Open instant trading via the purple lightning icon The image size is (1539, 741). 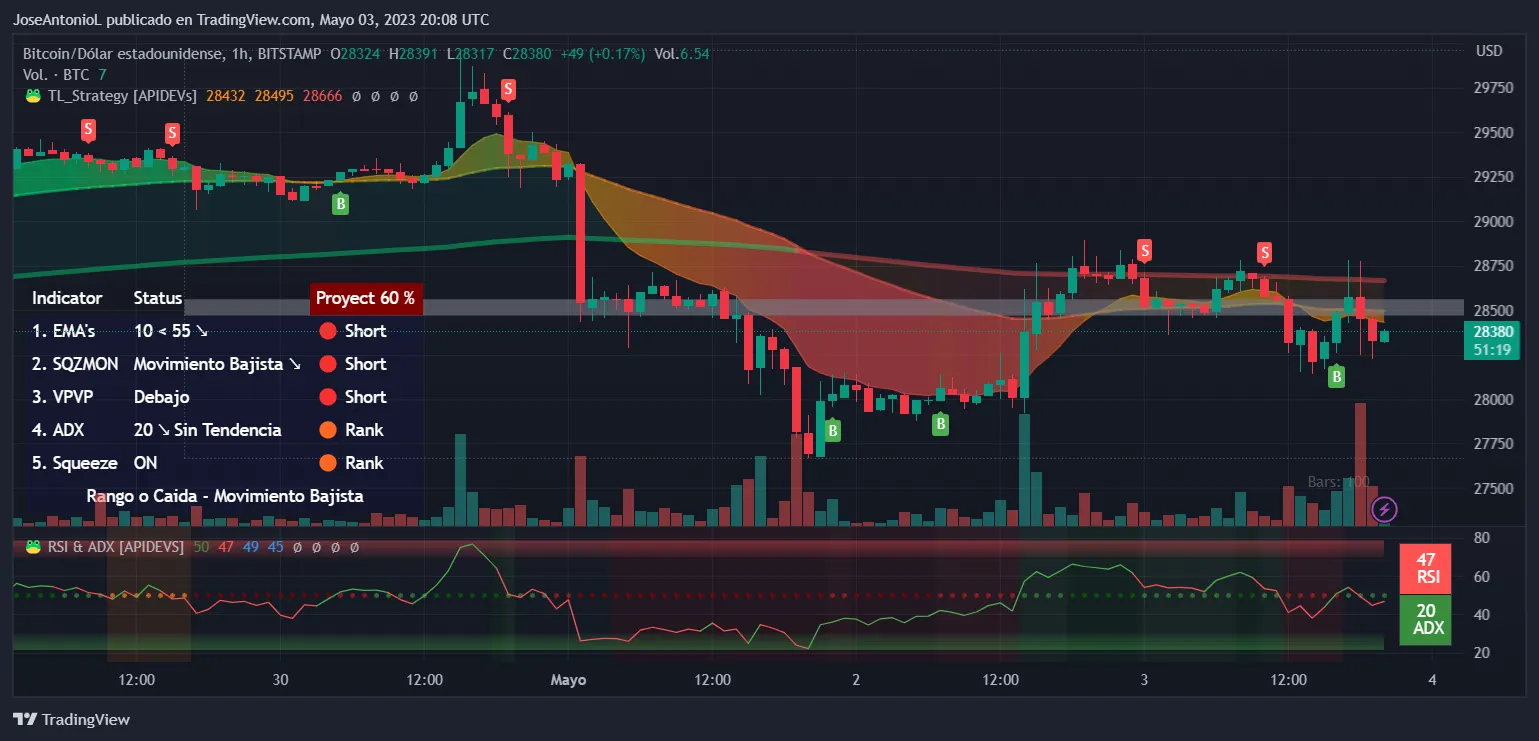pyautogui.click(x=1383, y=510)
